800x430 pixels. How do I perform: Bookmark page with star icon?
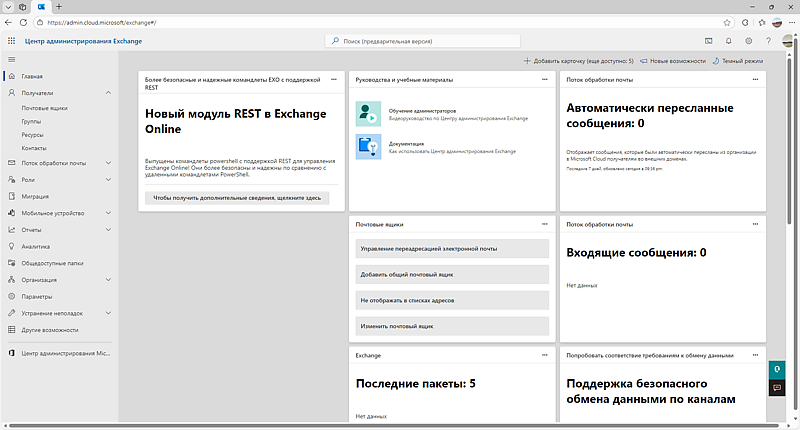pyautogui.click(x=727, y=22)
